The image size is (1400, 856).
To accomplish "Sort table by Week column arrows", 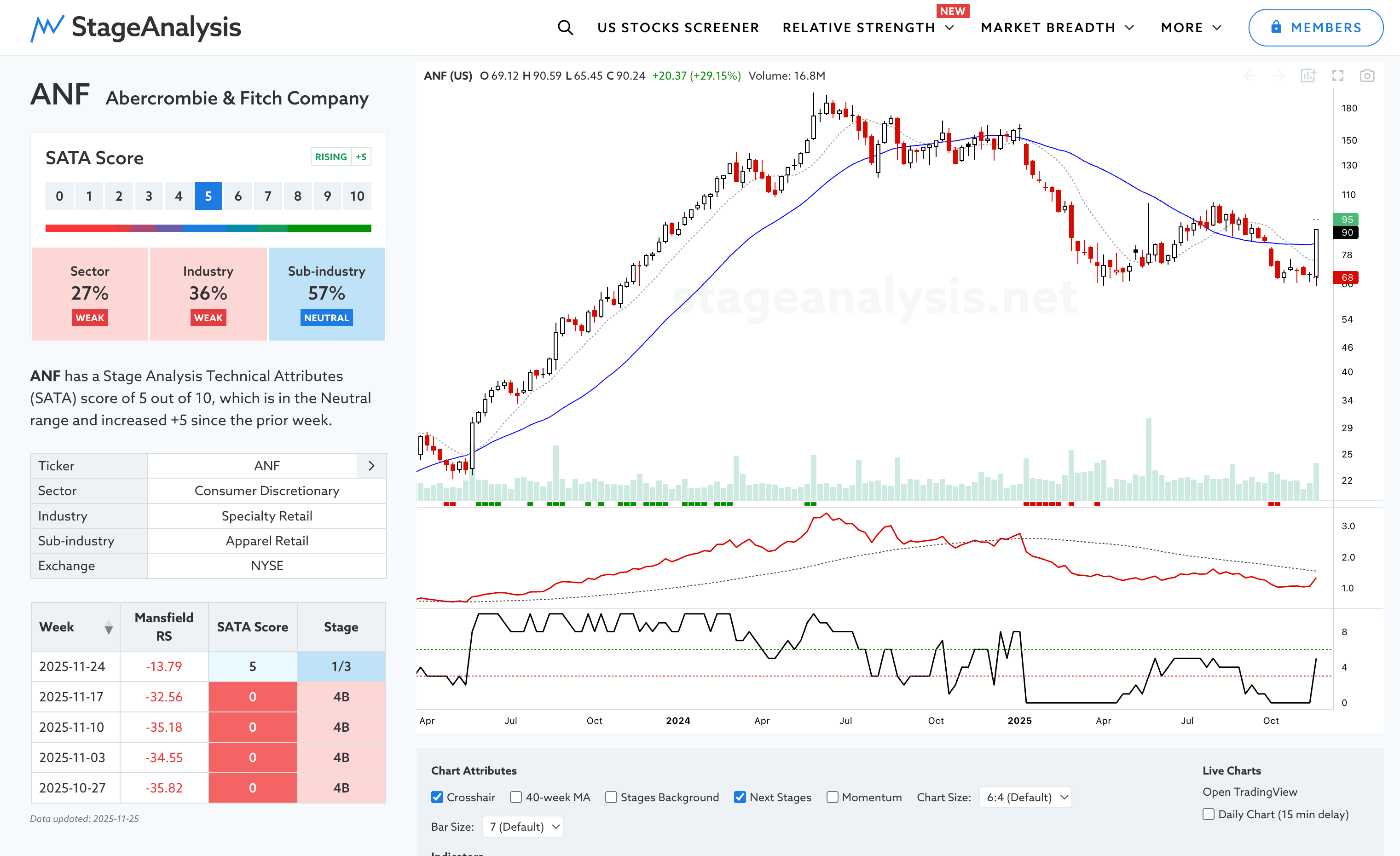I will pos(108,627).
